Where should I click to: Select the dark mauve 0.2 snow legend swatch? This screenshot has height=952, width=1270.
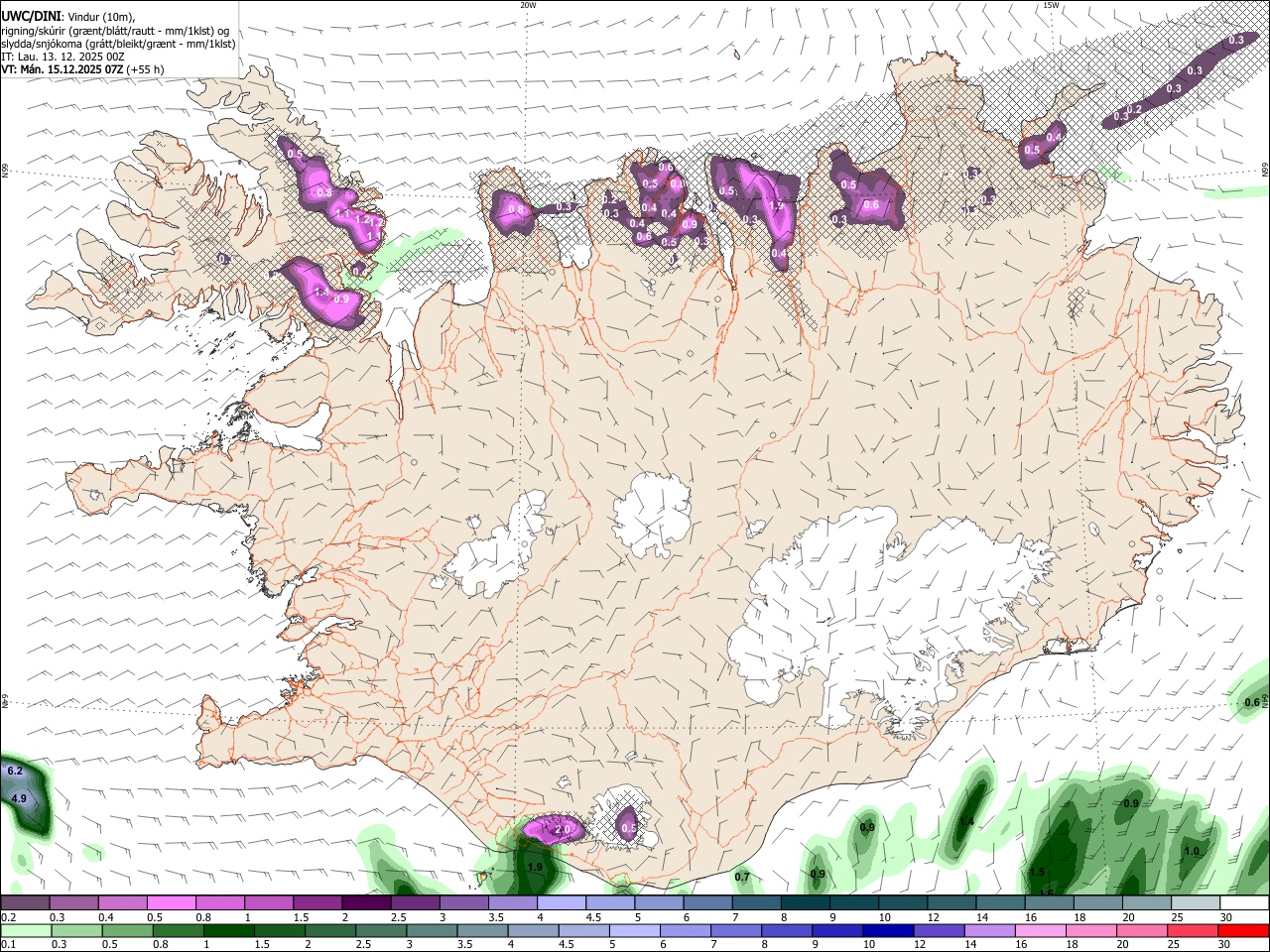[x=25, y=903]
